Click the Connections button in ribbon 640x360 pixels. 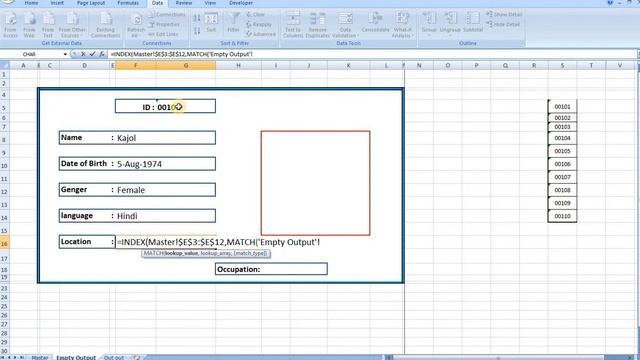pos(167,15)
